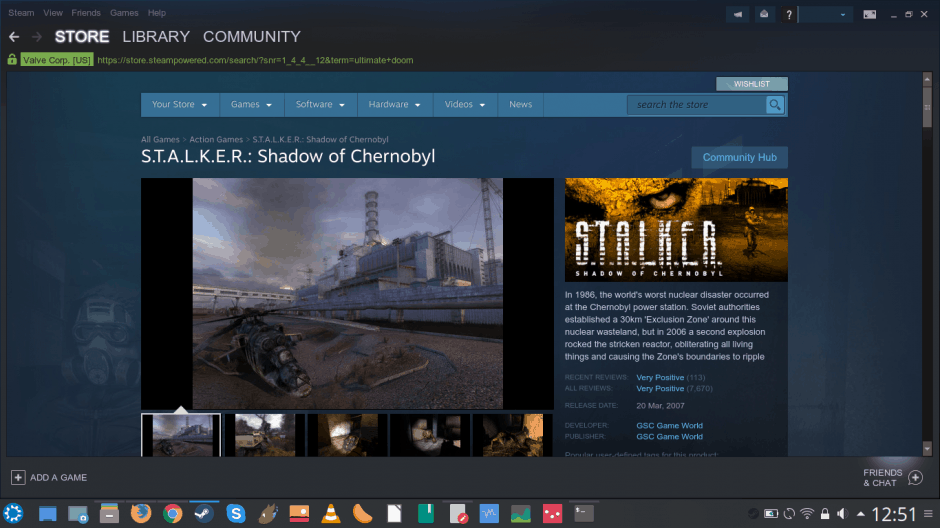Click the page vertical scrollbar handle
940x528 pixels.
pyautogui.click(x=927, y=106)
